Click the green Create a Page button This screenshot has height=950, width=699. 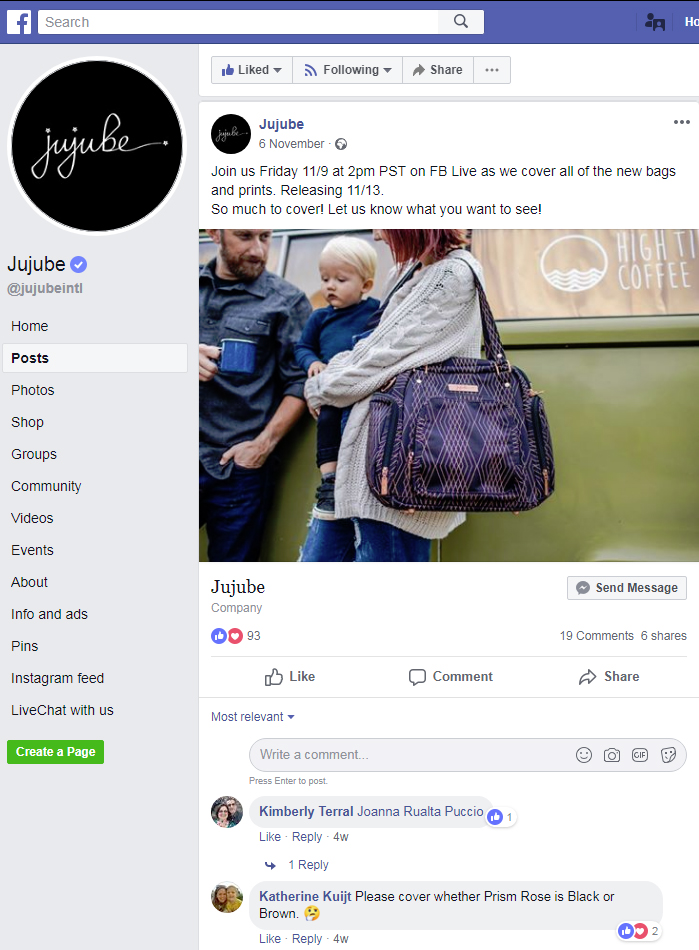56,752
